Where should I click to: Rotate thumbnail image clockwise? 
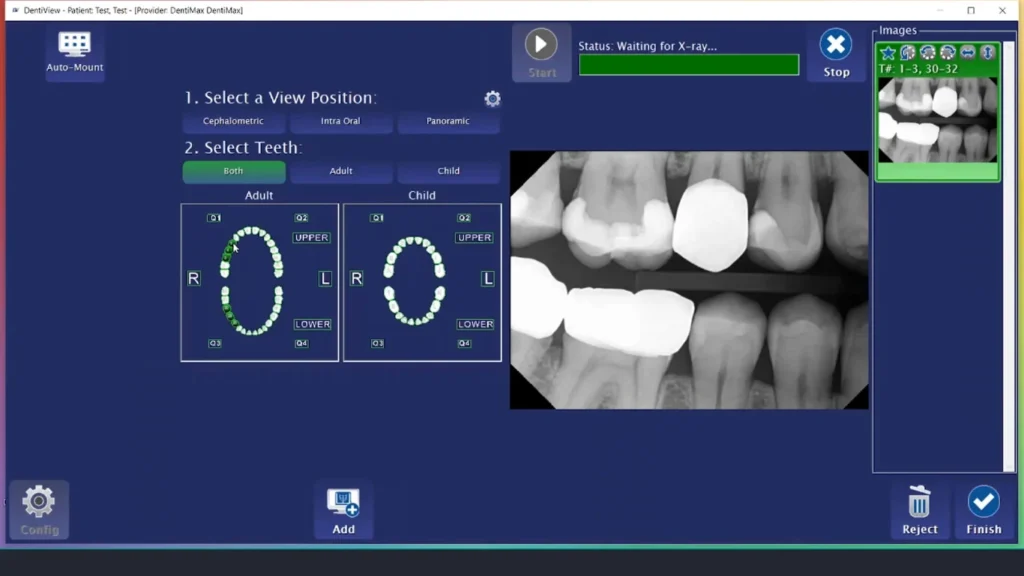[948, 53]
